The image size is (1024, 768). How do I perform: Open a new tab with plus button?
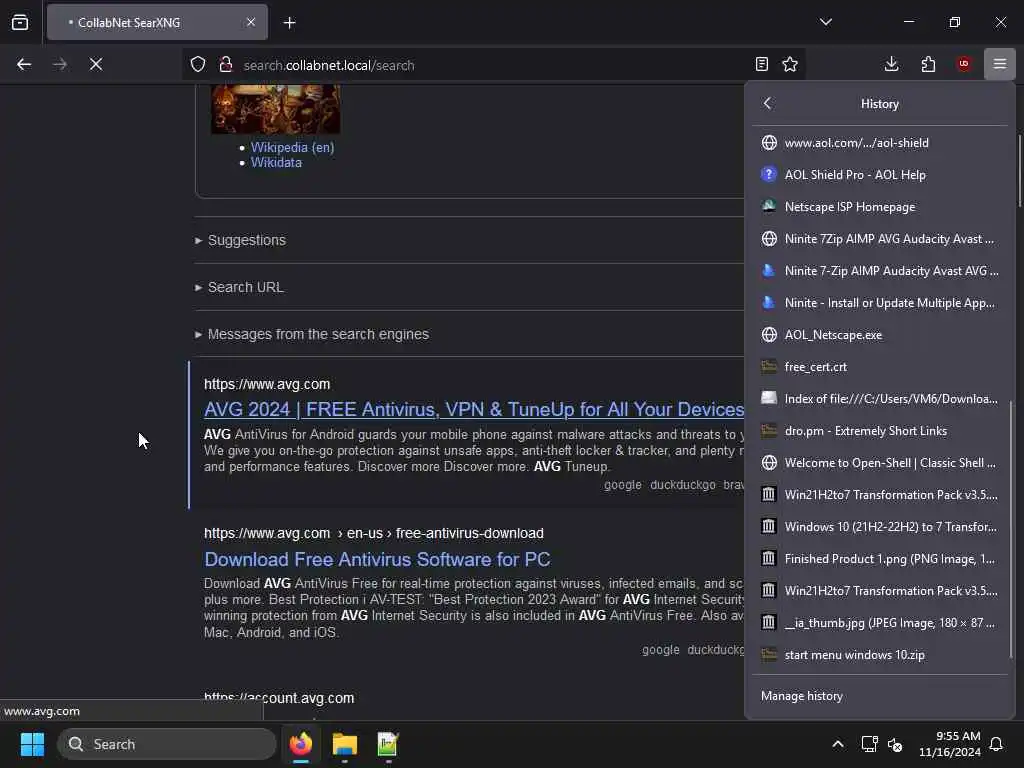(x=289, y=23)
